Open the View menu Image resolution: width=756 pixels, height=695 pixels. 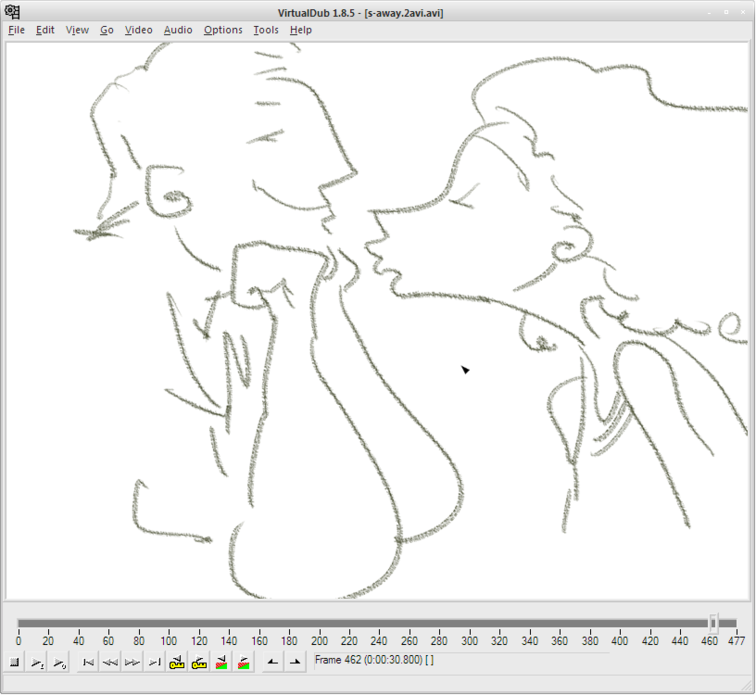[77, 30]
